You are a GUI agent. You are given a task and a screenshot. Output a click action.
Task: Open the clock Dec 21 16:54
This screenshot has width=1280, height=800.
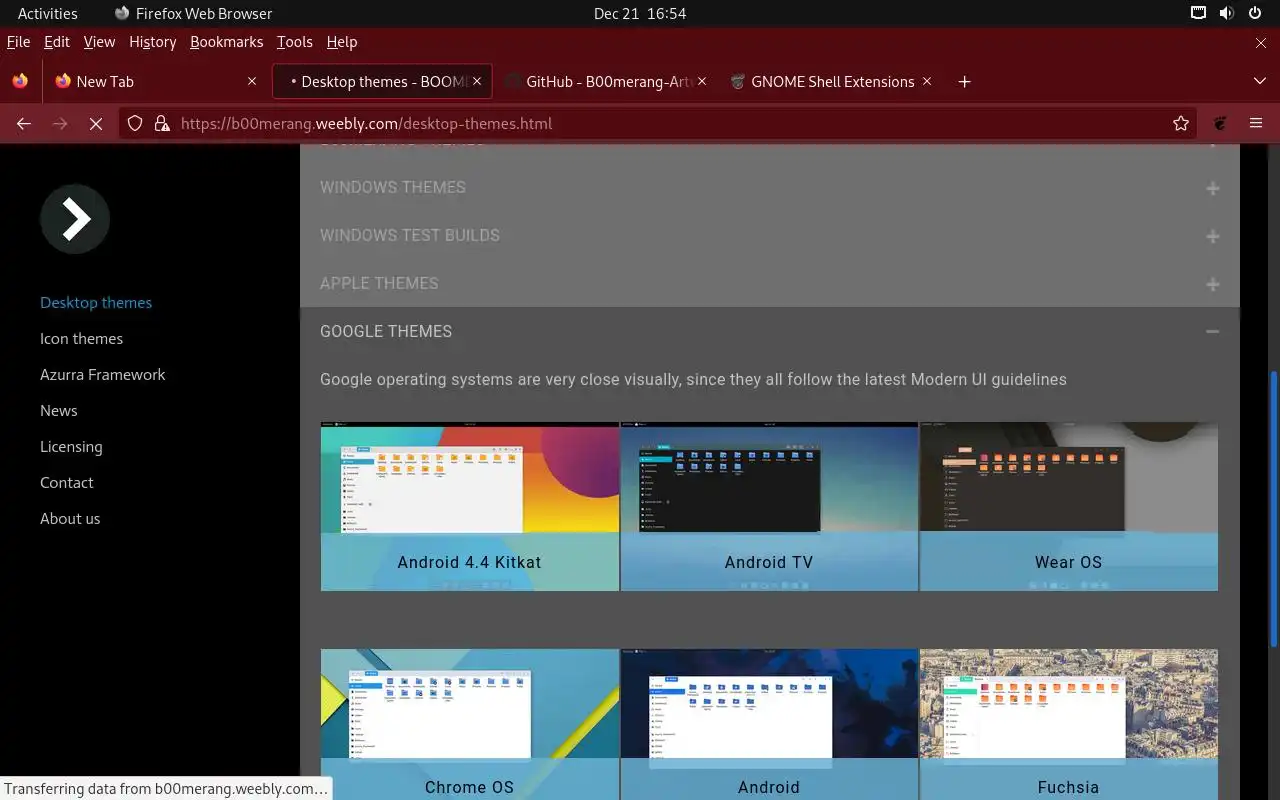click(x=640, y=13)
